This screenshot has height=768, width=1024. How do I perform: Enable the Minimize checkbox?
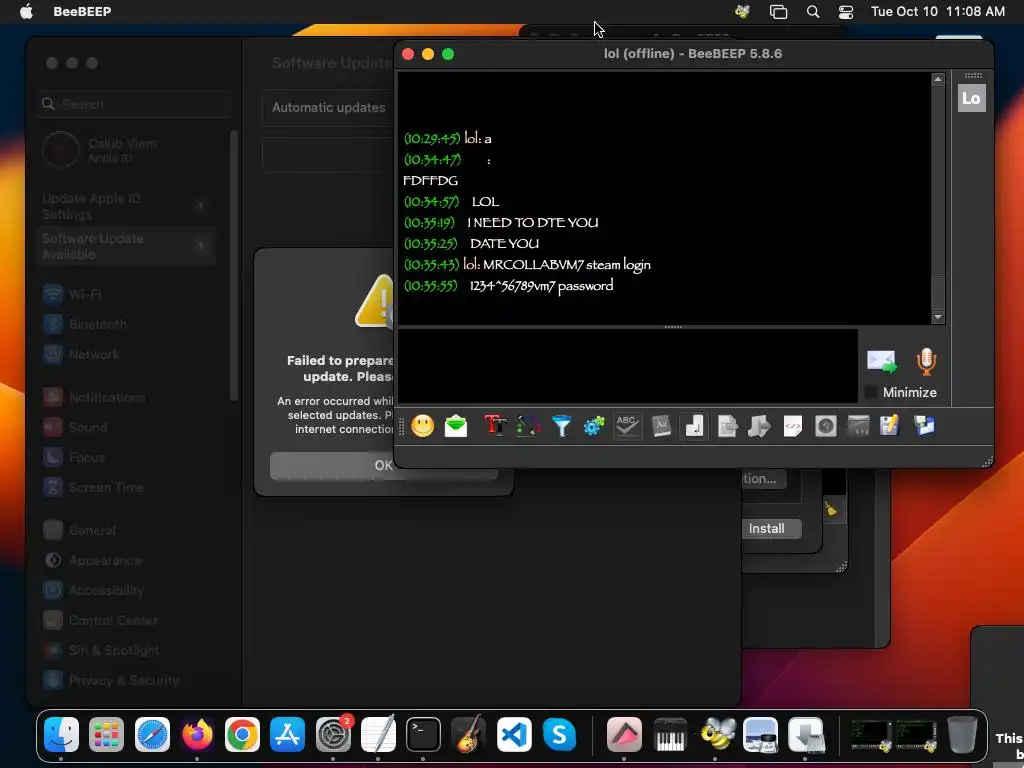click(x=871, y=392)
